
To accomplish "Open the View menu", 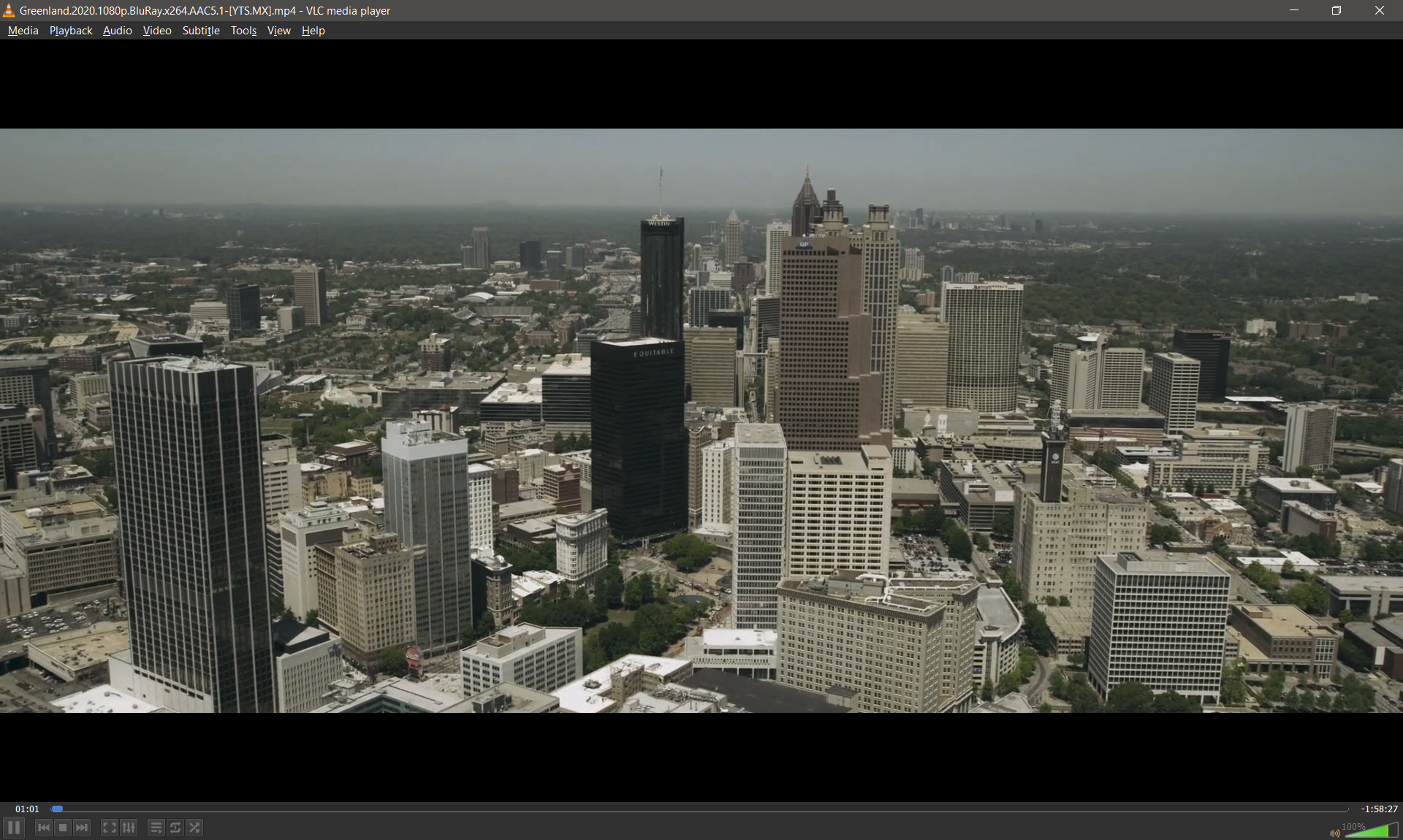I will (x=278, y=31).
